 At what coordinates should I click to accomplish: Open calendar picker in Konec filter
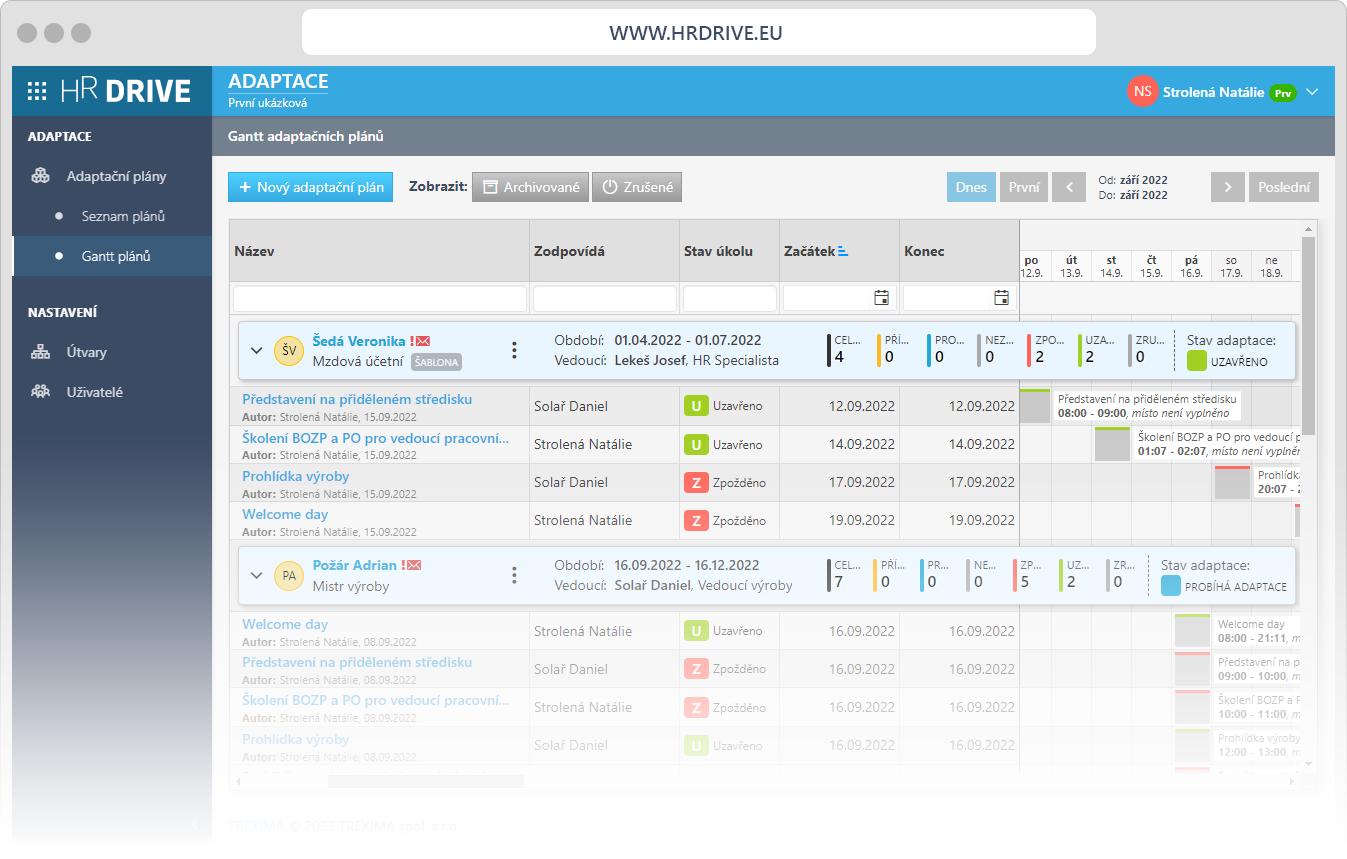coord(1001,298)
